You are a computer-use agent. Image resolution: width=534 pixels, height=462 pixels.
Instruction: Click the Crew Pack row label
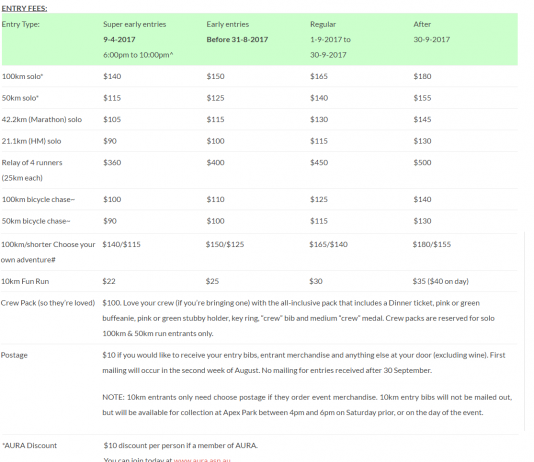point(48,303)
